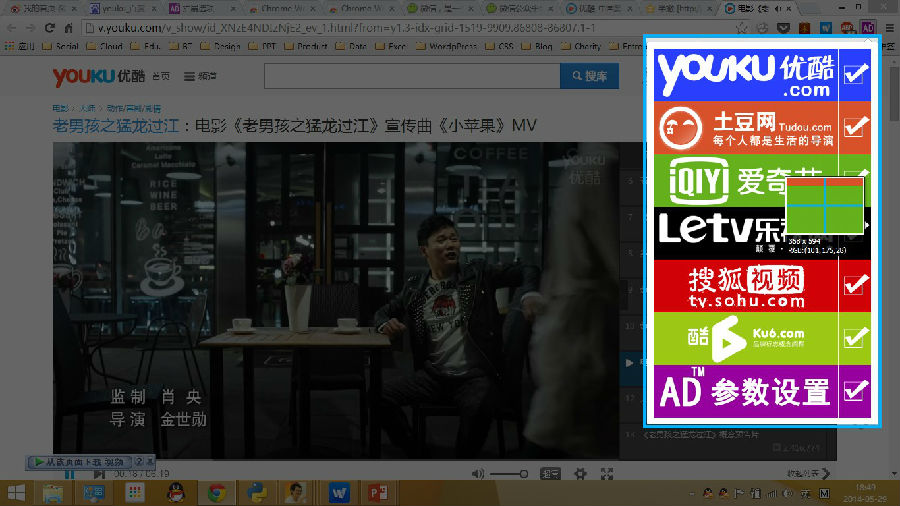Toggle the AD settings checkbox
The image size is (900, 506).
click(x=855, y=390)
